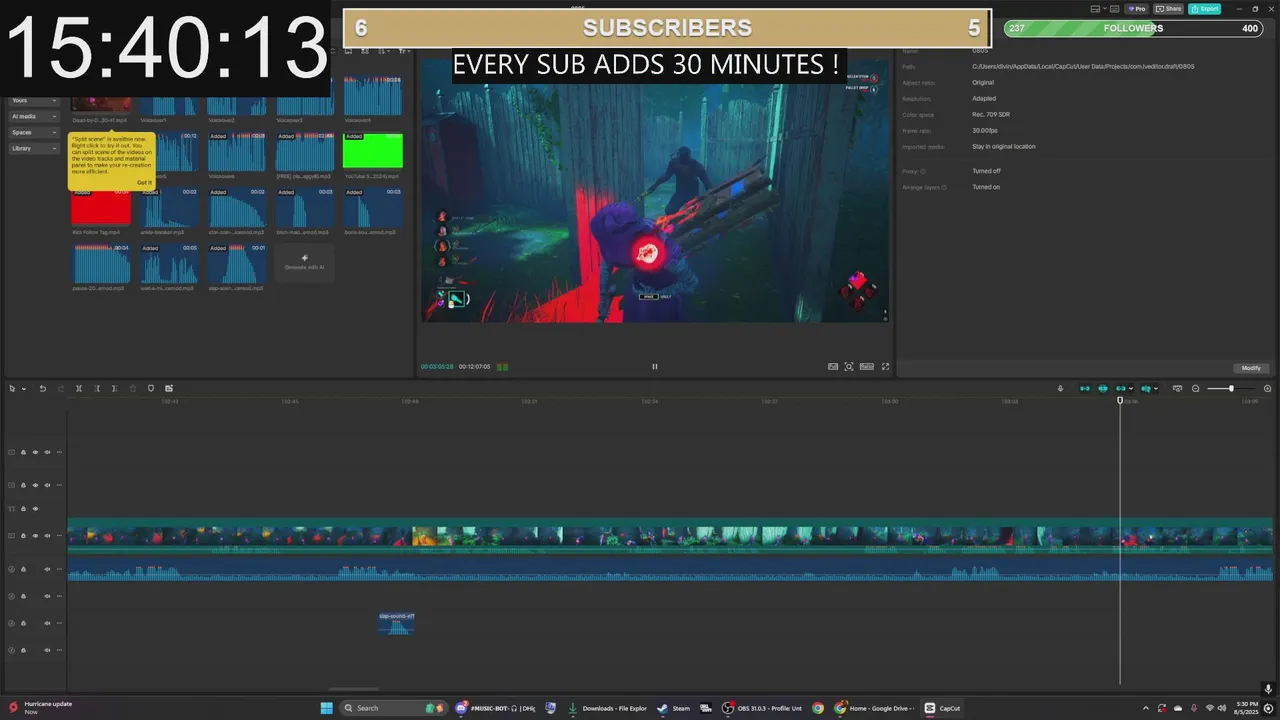This screenshot has width=1280, height=720.
Task: Open the preview aspect ratio button
Action: click(x=867, y=366)
